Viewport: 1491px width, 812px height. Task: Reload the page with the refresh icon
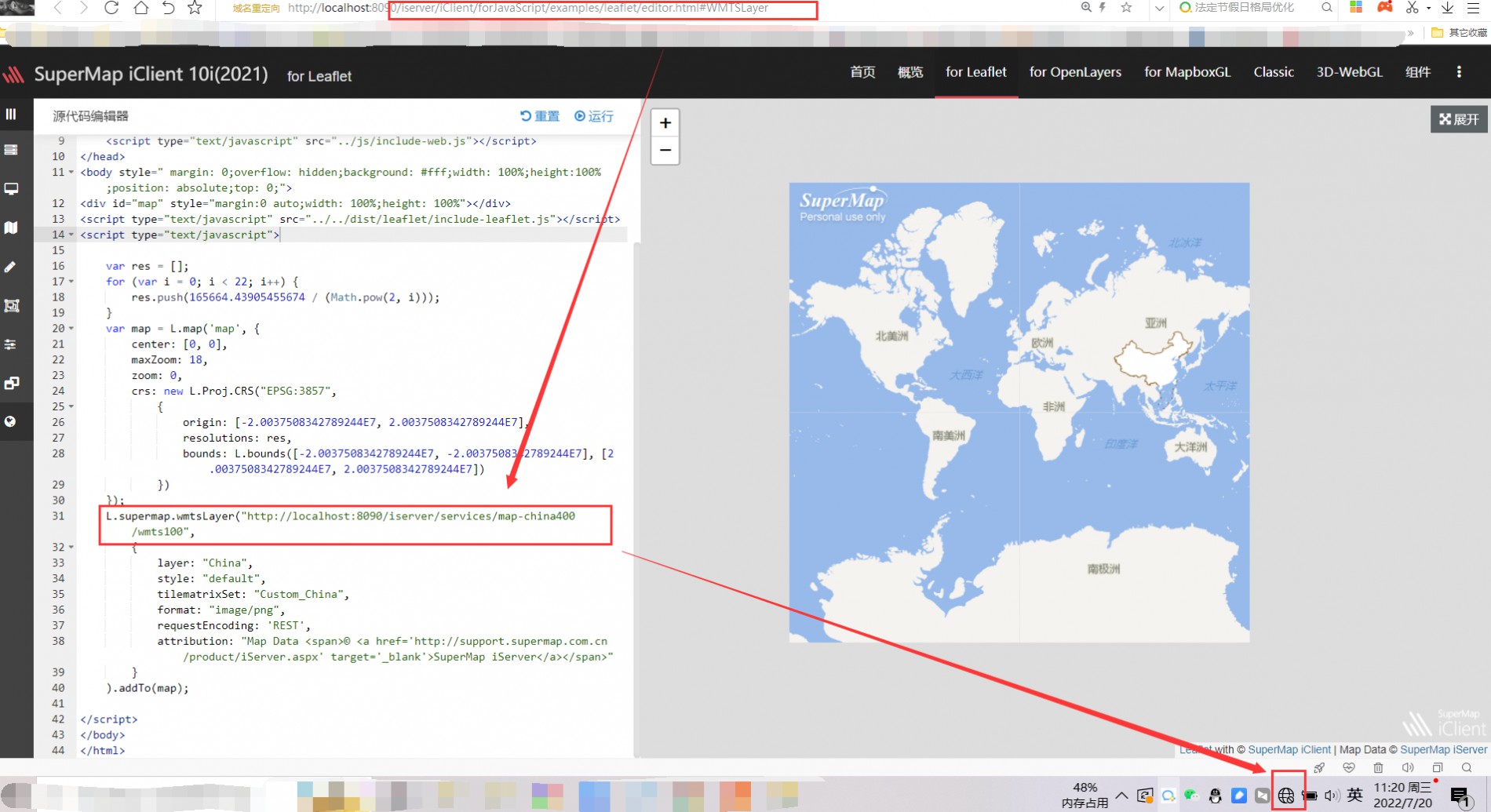tap(111, 8)
